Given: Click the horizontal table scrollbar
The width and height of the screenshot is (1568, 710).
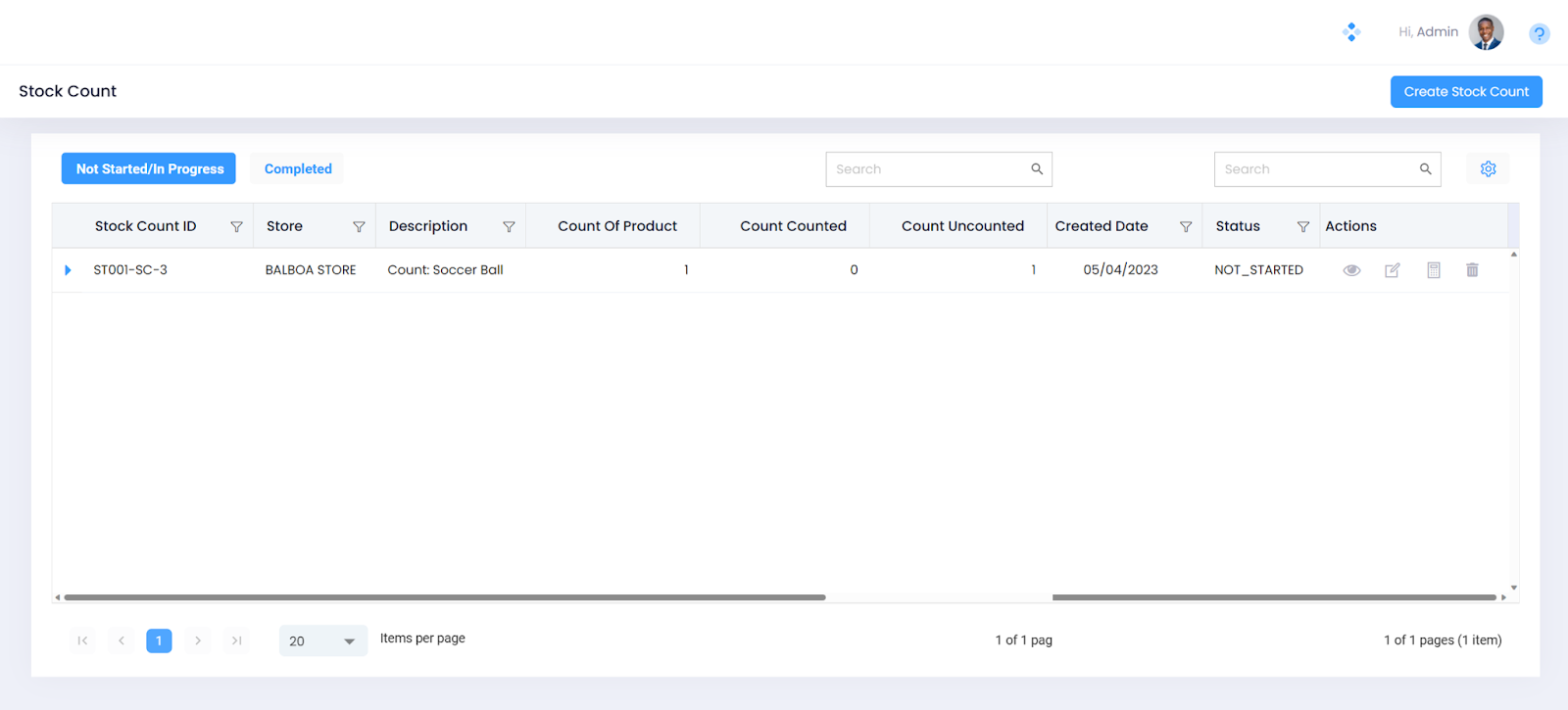Looking at the screenshot, I should [x=444, y=597].
